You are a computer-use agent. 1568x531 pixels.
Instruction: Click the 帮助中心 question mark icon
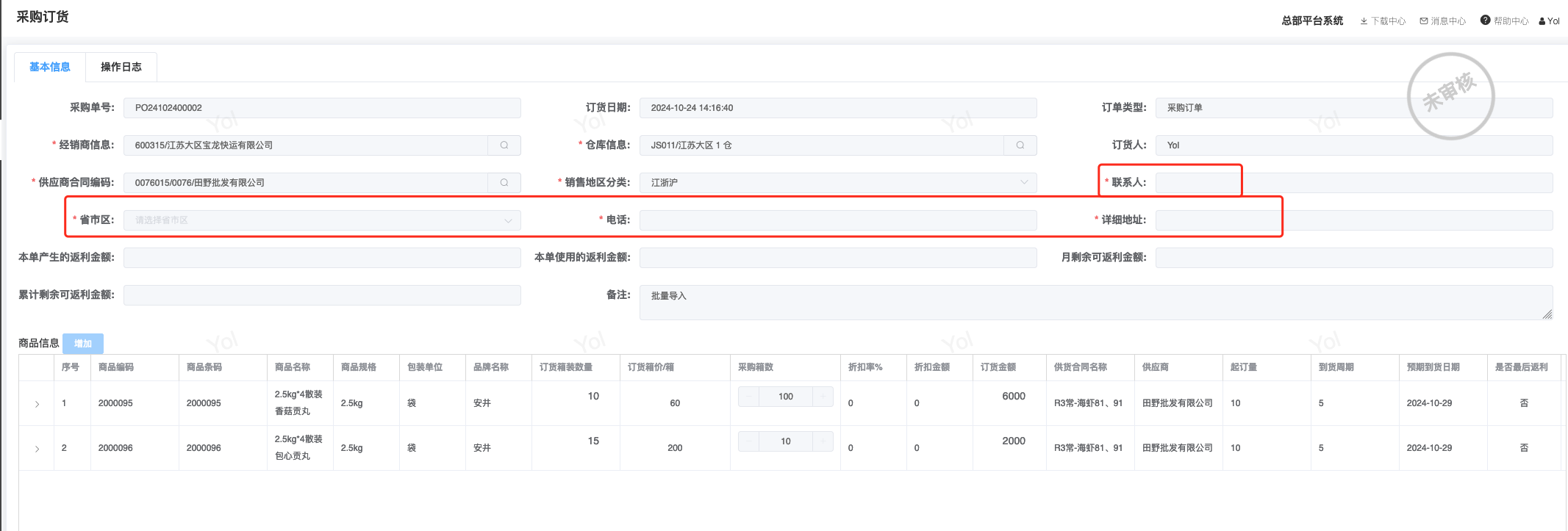tap(1485, 21)
